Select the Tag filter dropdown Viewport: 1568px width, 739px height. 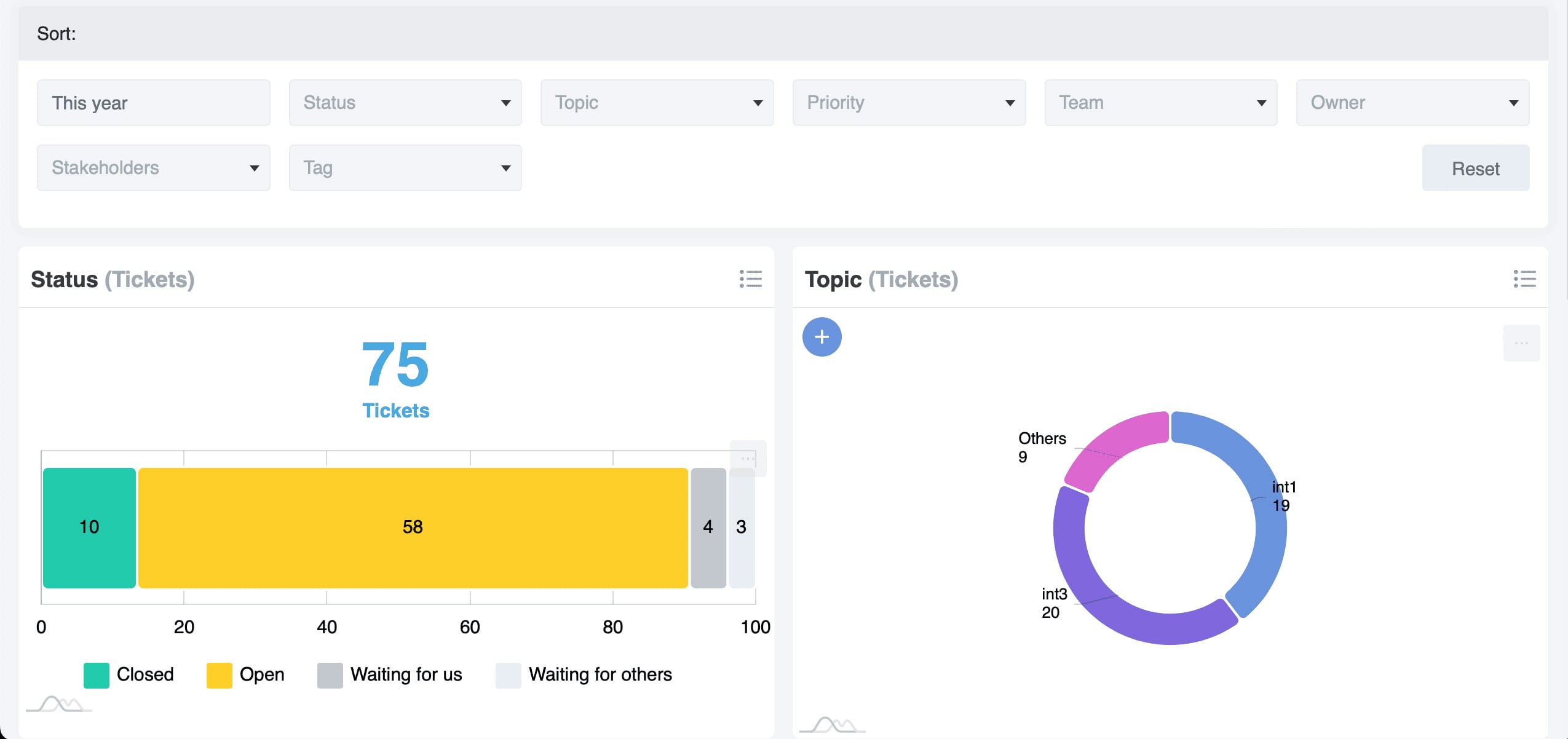[406, 167]
